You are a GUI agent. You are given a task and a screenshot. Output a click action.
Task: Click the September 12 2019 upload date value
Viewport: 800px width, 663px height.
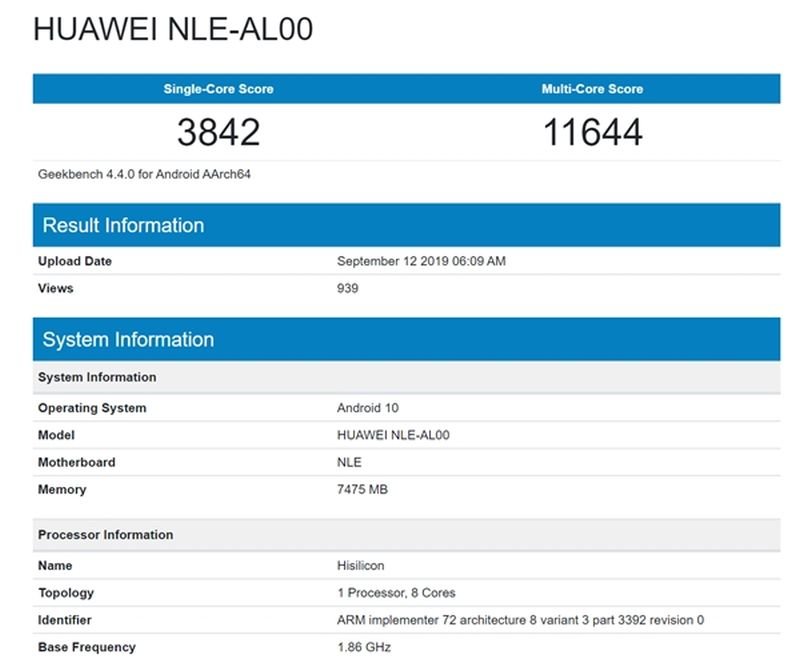421,261
